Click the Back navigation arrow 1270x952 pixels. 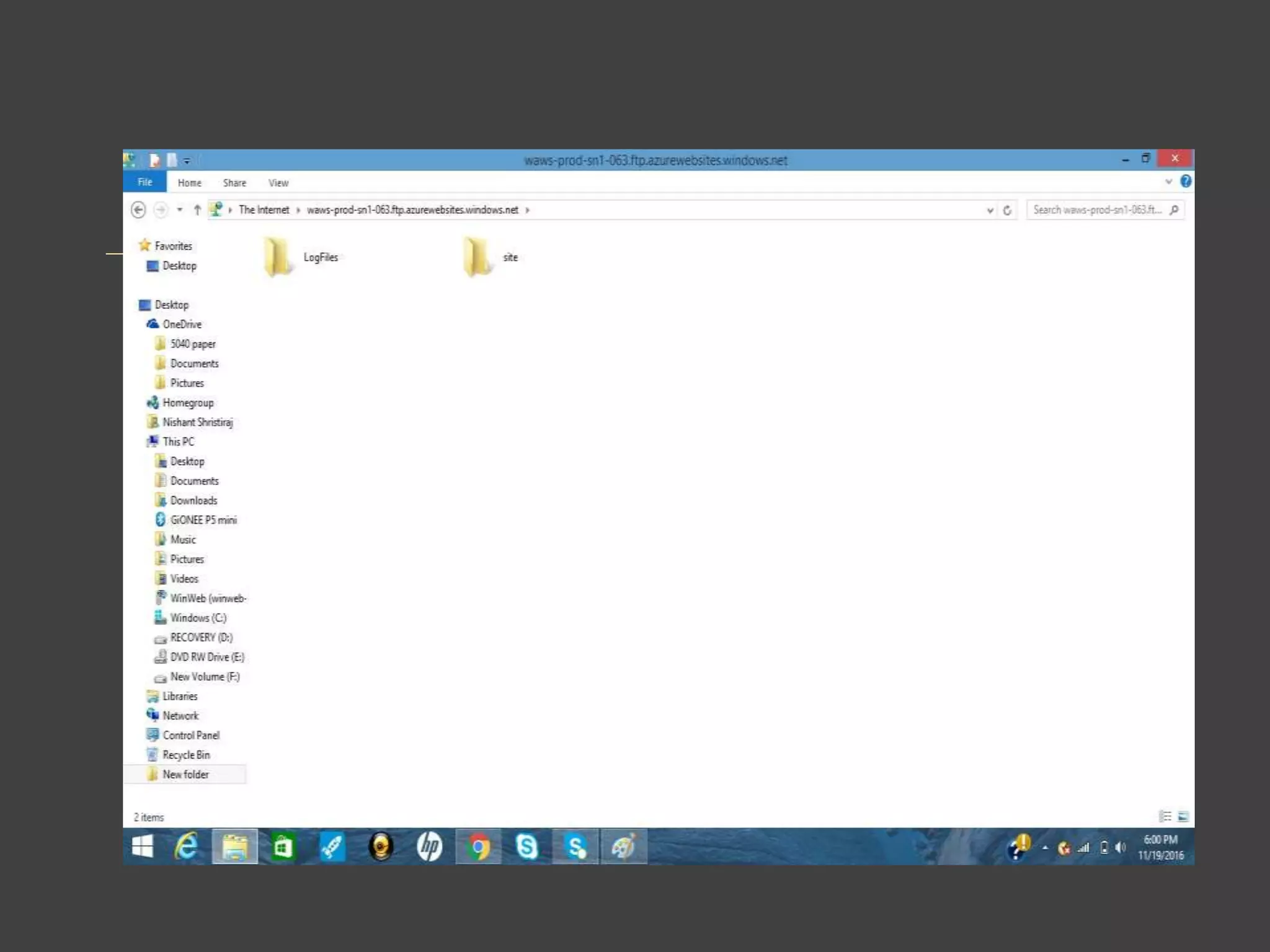pos(138,210)
